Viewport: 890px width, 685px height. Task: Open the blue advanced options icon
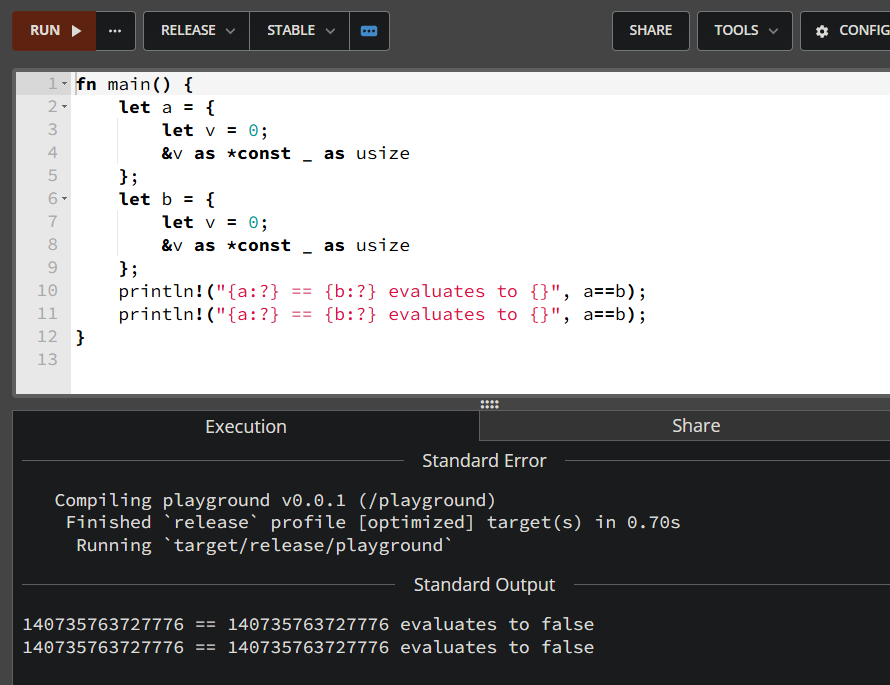[369, 31]
